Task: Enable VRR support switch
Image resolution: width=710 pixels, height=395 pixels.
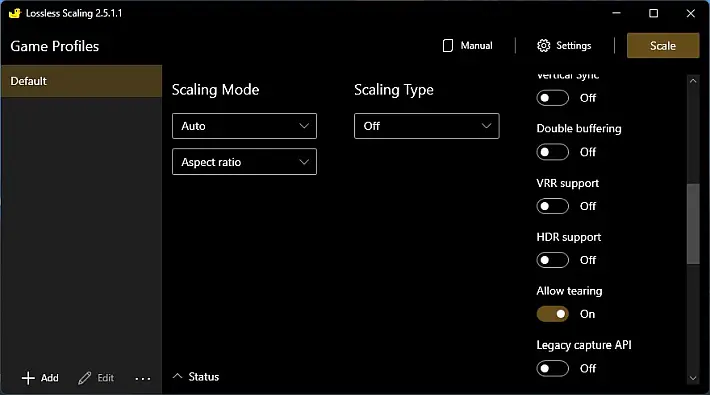Action: pos(552,206)
